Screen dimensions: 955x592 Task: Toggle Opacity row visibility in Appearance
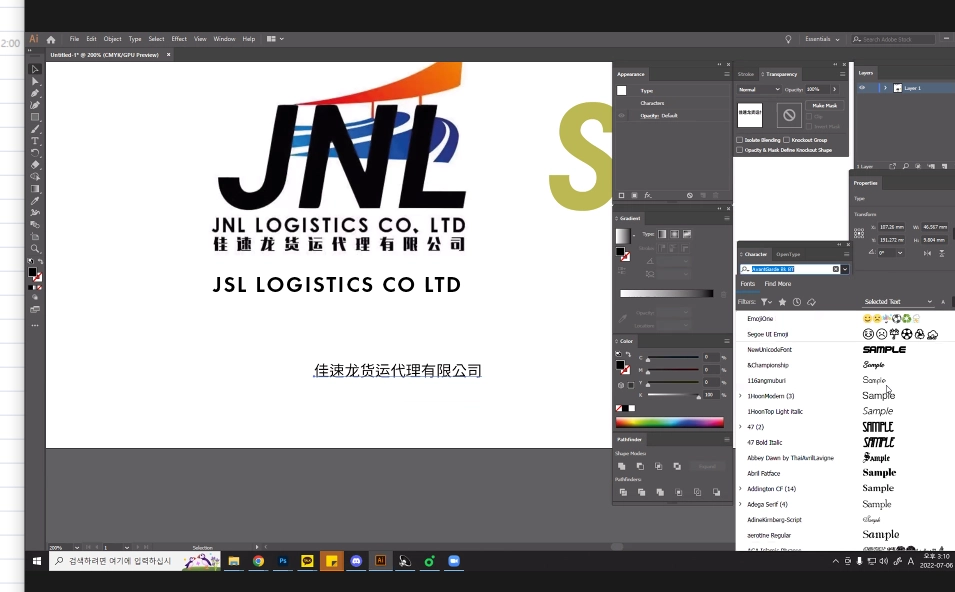coord(622,116)
